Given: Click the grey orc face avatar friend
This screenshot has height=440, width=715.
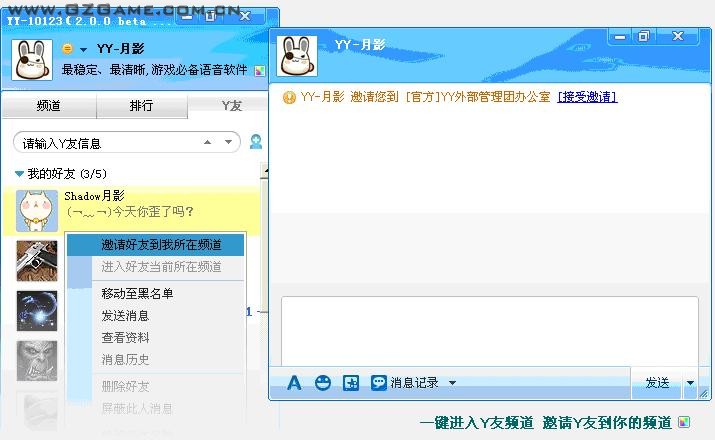Looking at the screenshot, I should (37, 361).
